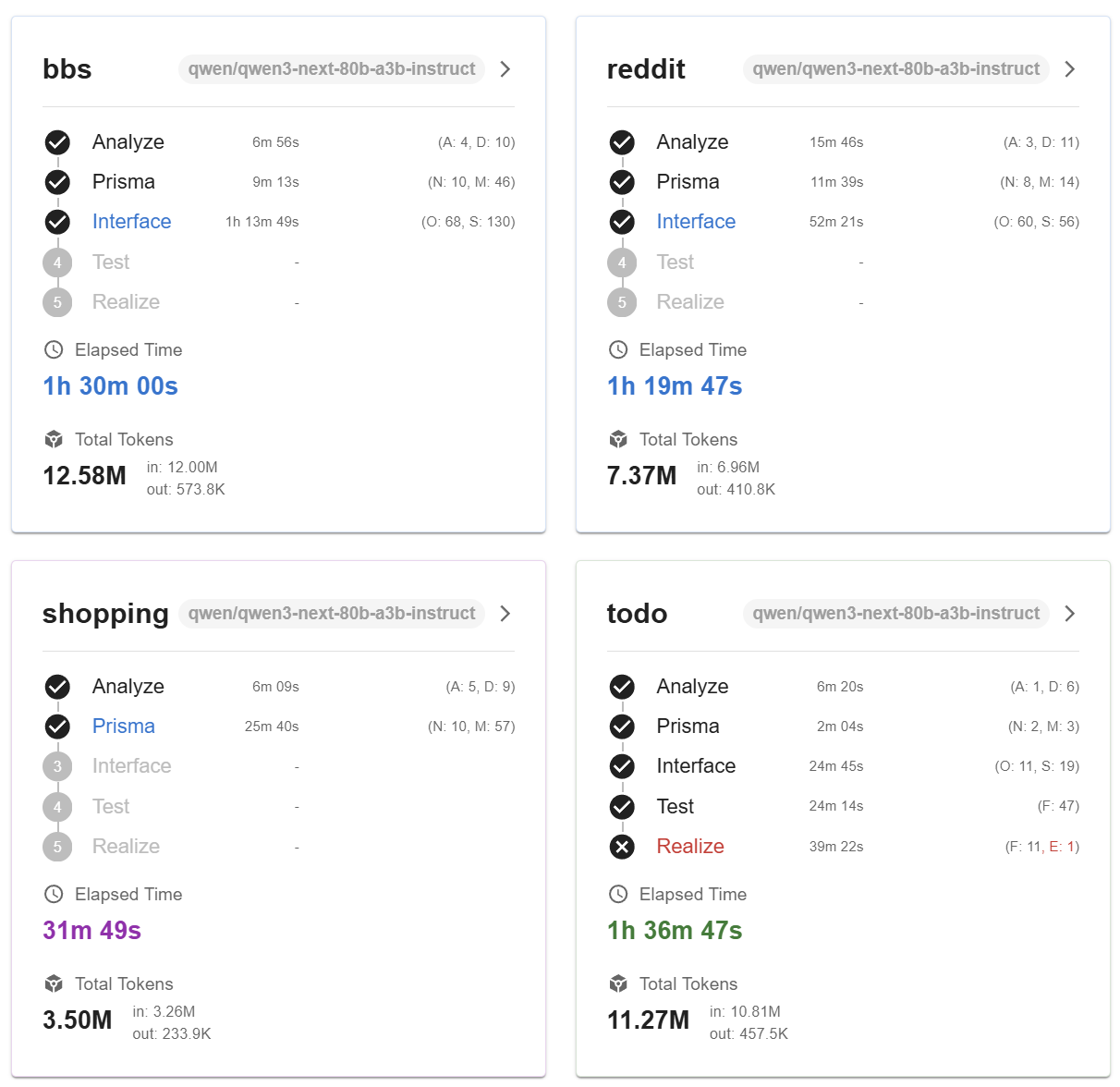
Task: Open the todo card chevron arrow
Action: [x=1070, y=614]
